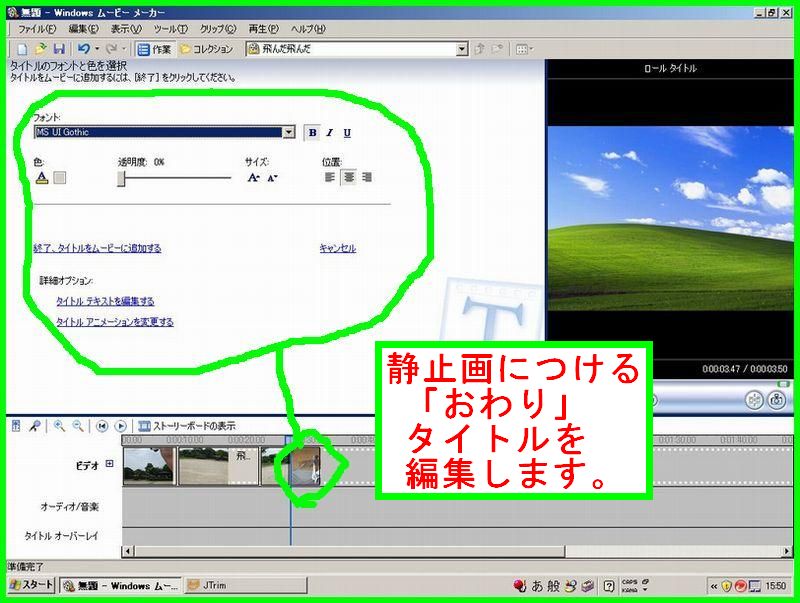
Task: Zoom out on the timeline
Action: [x=78, y=425]
